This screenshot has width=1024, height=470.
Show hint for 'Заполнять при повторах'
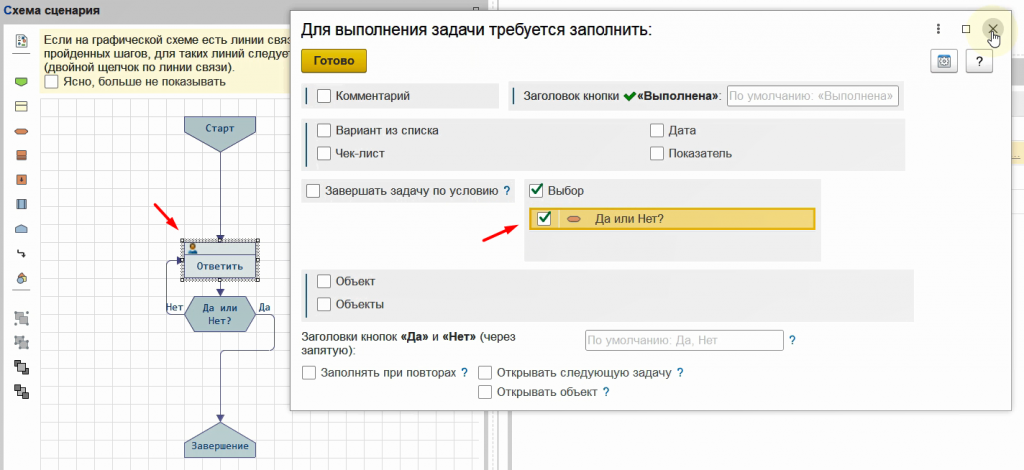click(464, 373)
